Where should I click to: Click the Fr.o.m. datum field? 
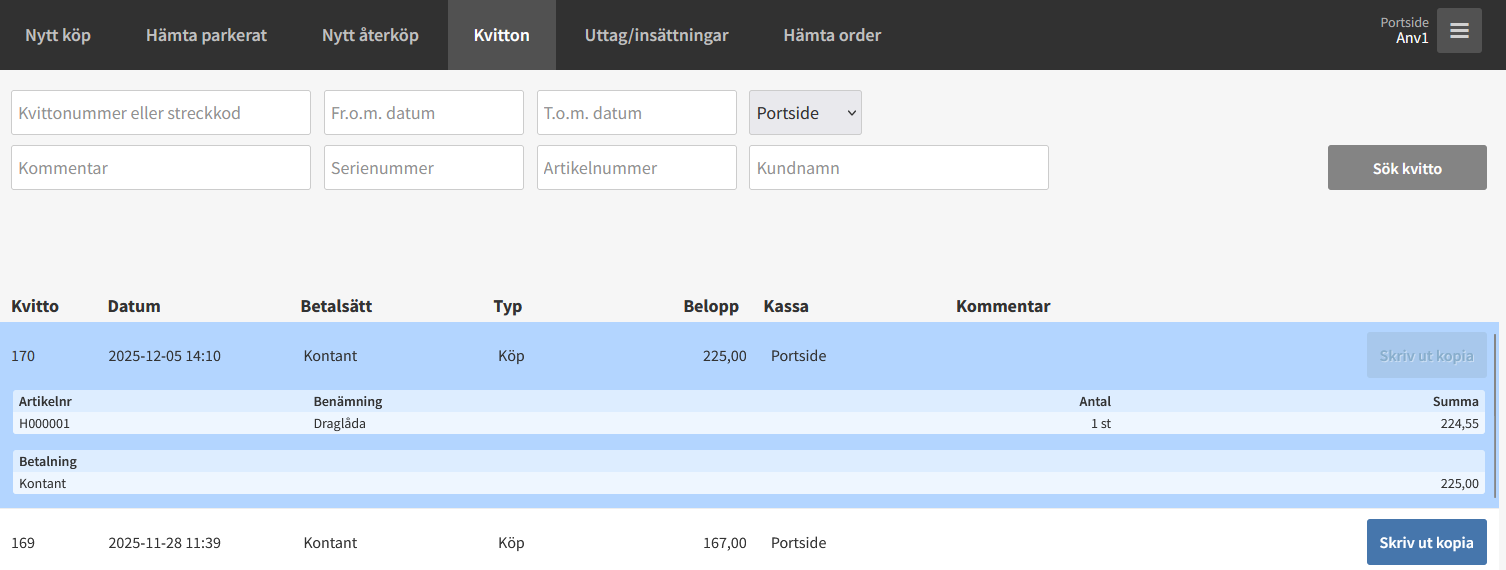pos(423,113)
